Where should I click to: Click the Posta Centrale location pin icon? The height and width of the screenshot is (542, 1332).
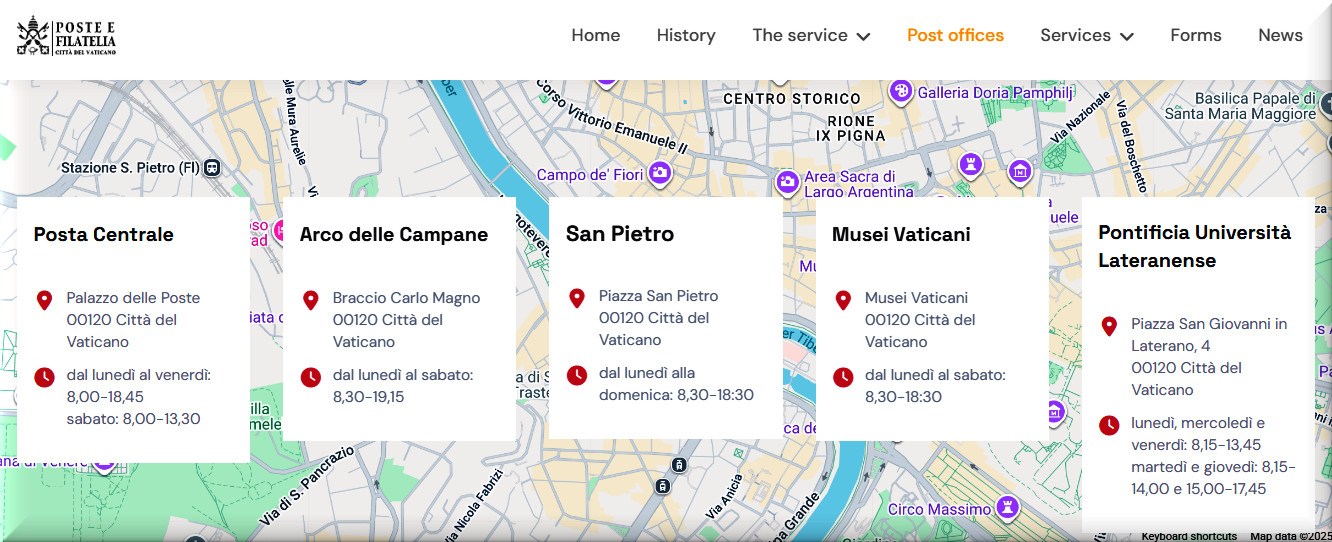coord(44,300)
